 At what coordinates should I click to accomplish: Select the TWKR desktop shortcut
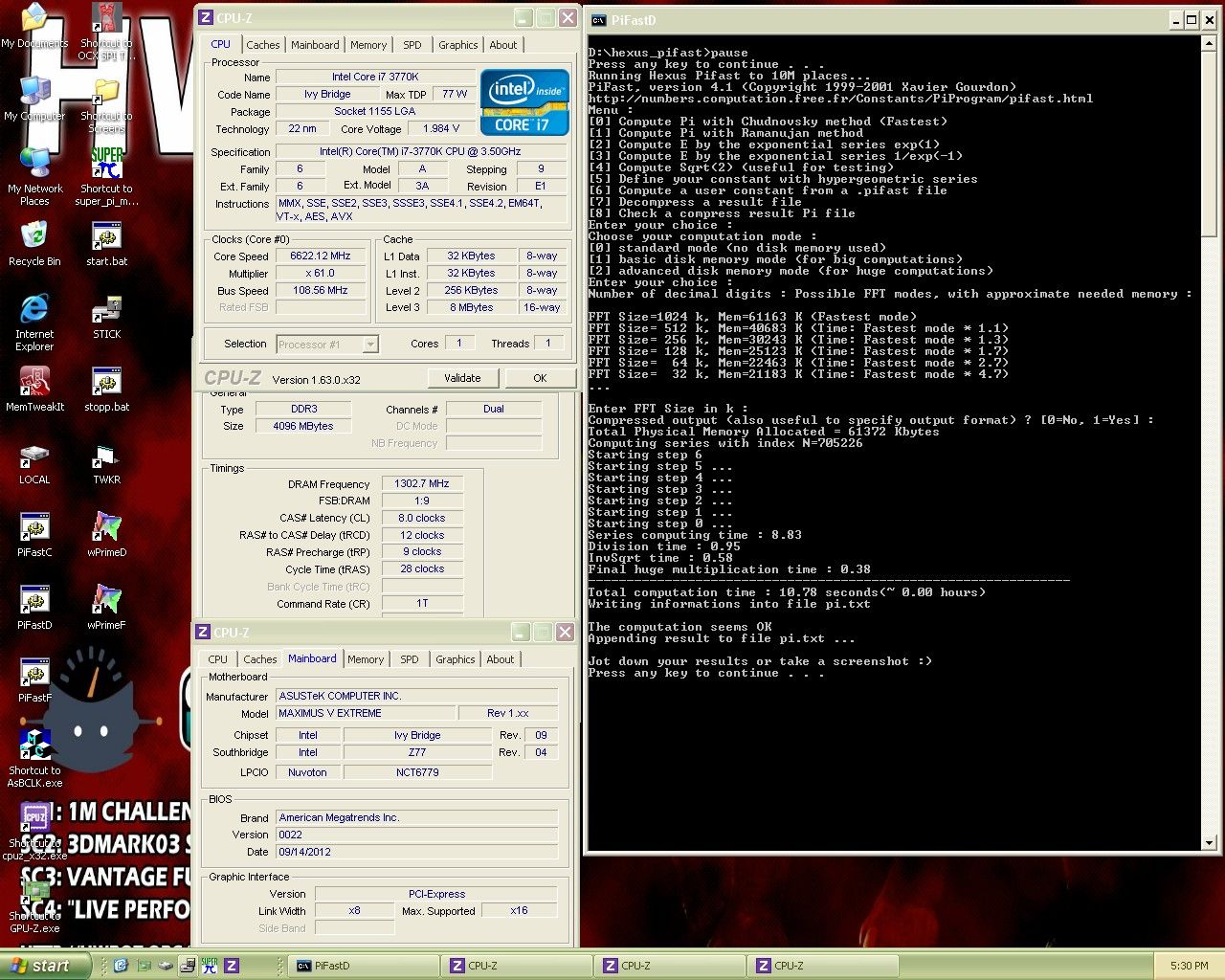click(106, 462)
